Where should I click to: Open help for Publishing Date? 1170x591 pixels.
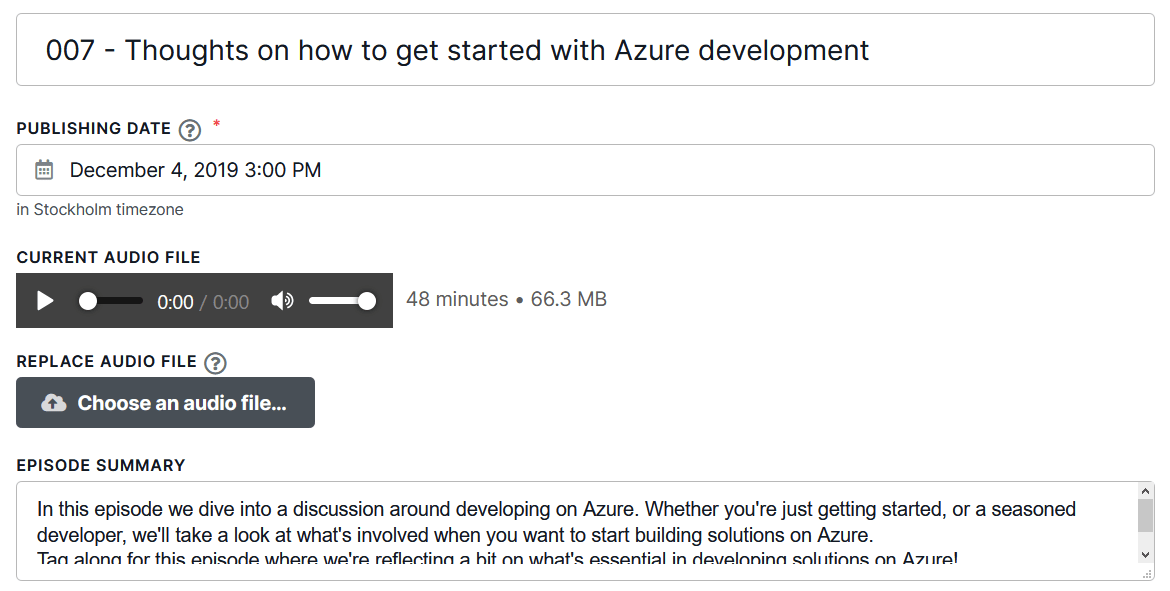(190, 130)
